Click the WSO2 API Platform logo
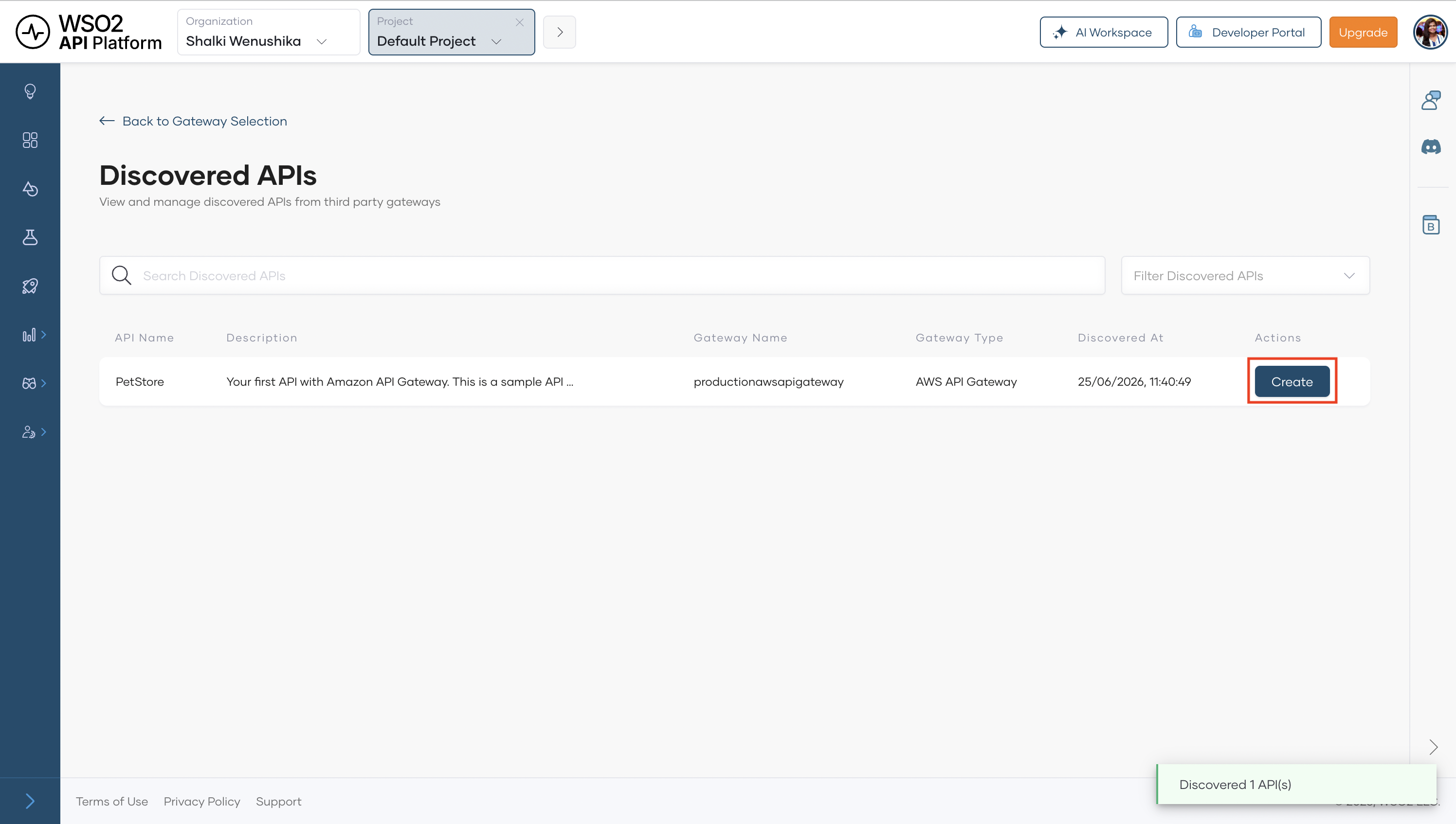The image size is (1456, 824). click(x=89, y=32)
